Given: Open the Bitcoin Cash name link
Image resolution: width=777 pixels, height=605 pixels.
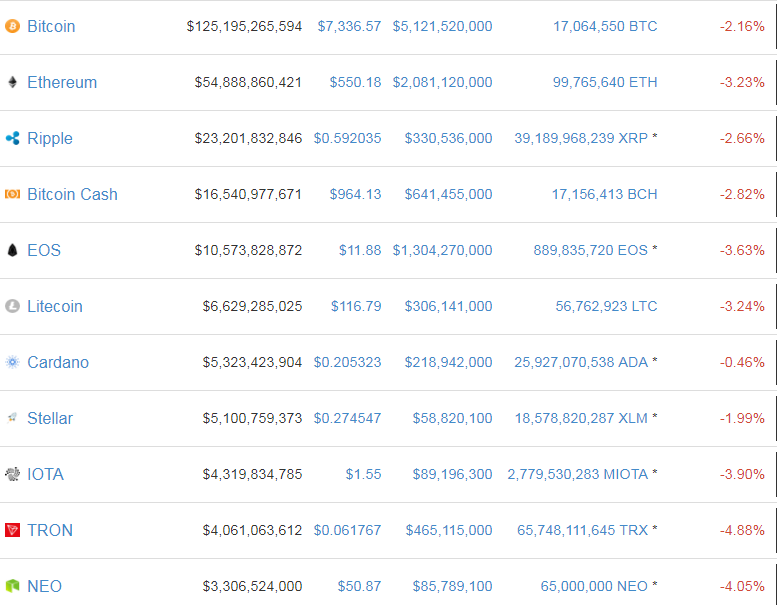Looking at the screenshot, I should click(72, 194).
